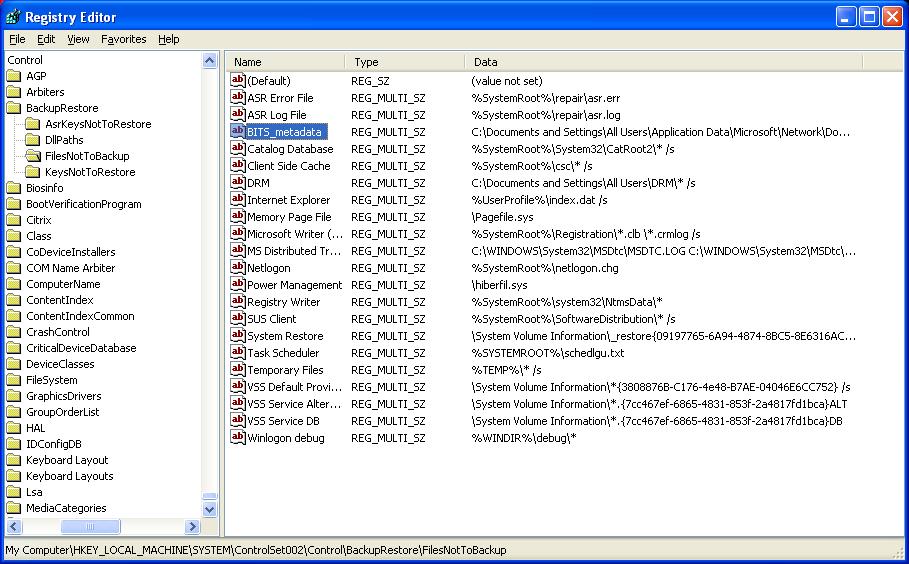This screenshot has width=909, height=564.
Task: Select the COM Name Arbiter key
Action: [x=70, y=268]
